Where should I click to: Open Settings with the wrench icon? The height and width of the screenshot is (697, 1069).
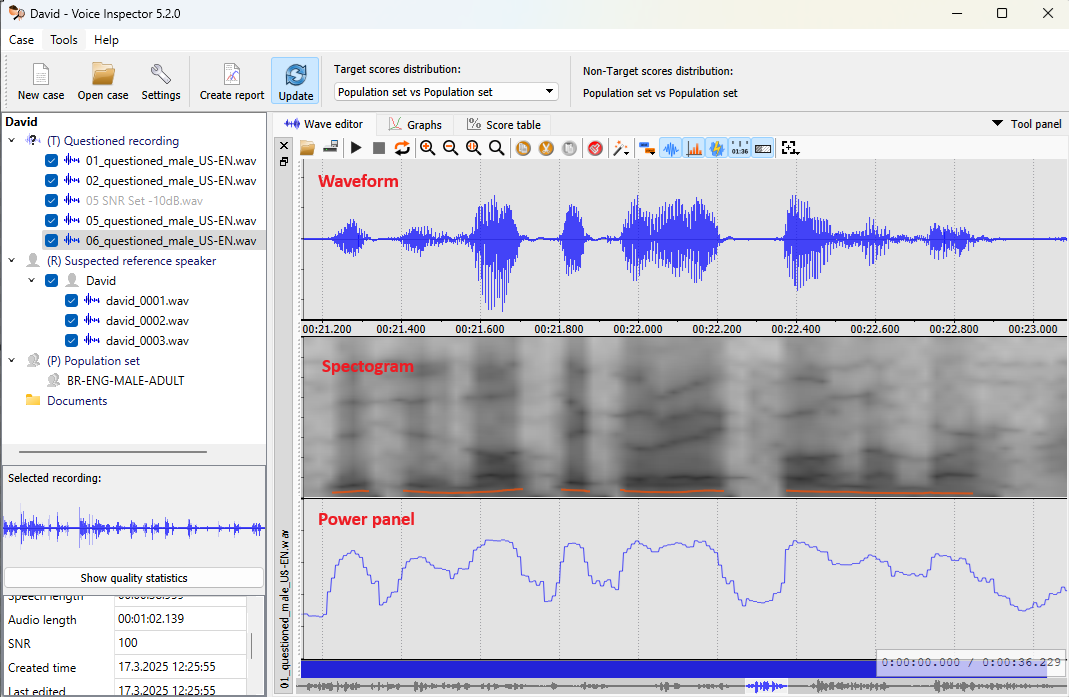(161, 74)
